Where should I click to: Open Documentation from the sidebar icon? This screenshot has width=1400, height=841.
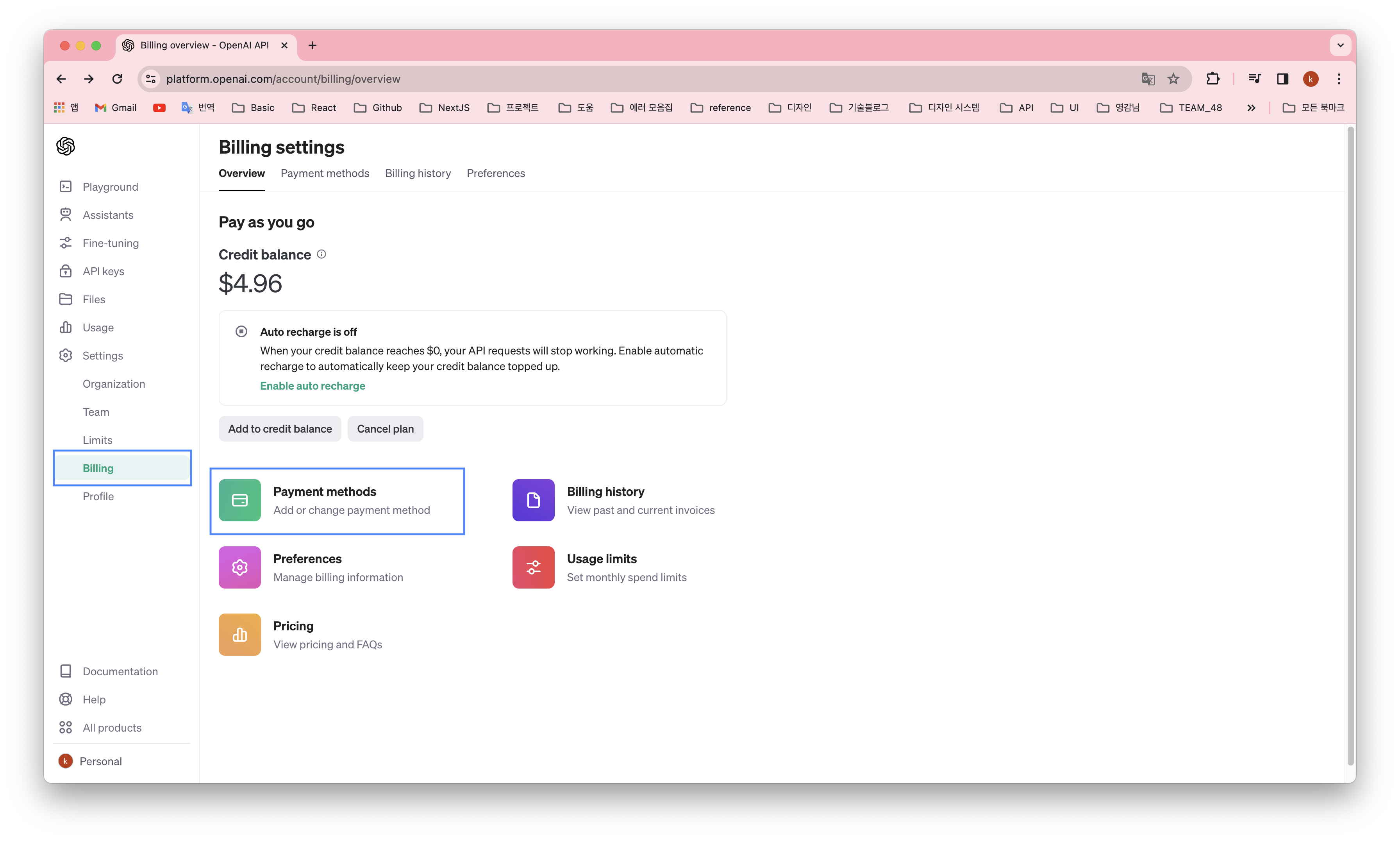[x=66, y=671]
